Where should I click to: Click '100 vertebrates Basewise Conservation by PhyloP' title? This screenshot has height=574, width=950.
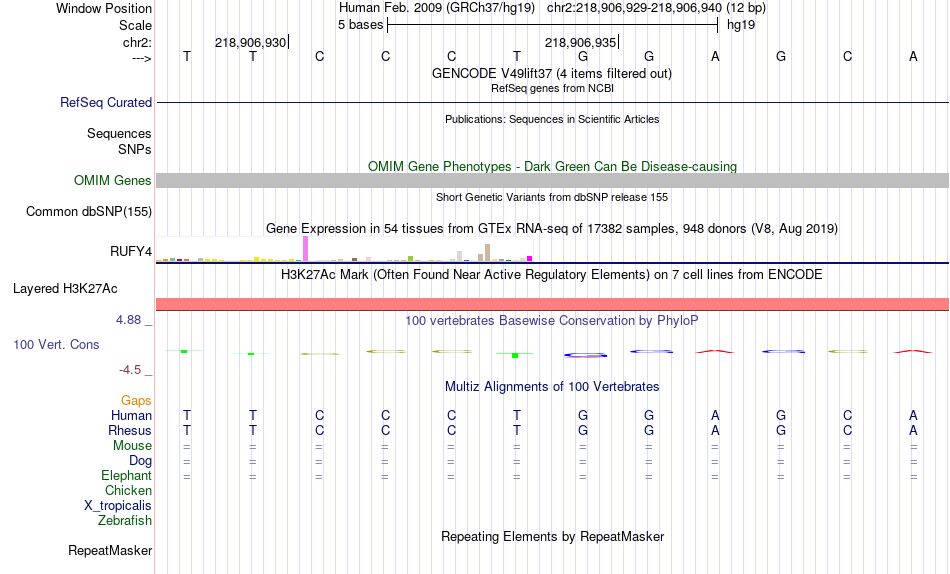pos(552,321)
